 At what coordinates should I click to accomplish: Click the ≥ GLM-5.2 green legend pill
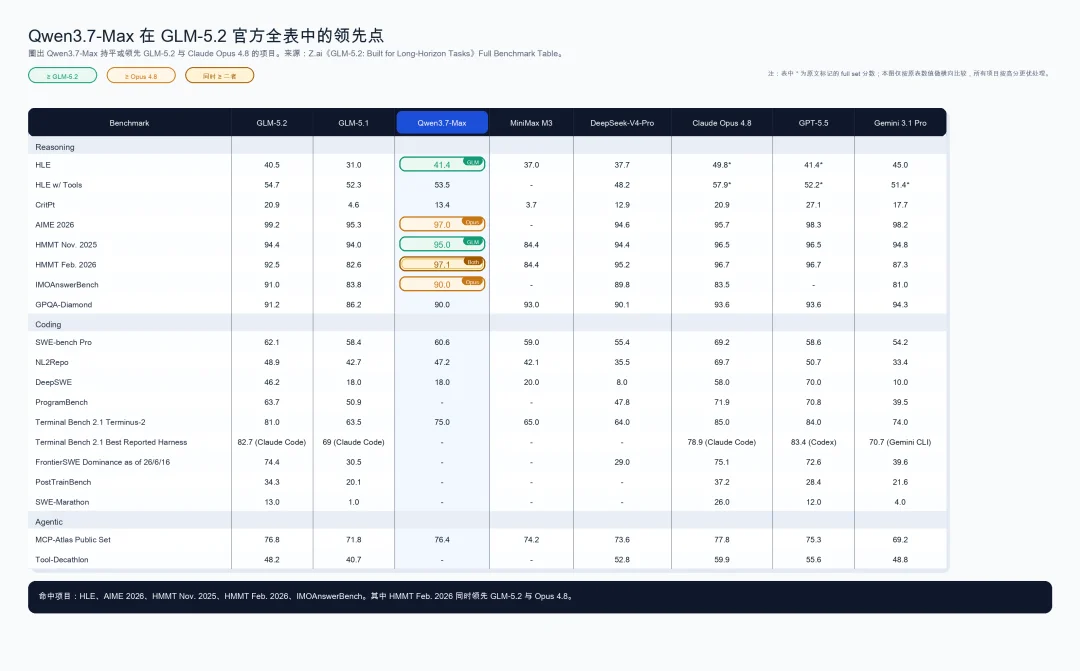coord(63,76)
